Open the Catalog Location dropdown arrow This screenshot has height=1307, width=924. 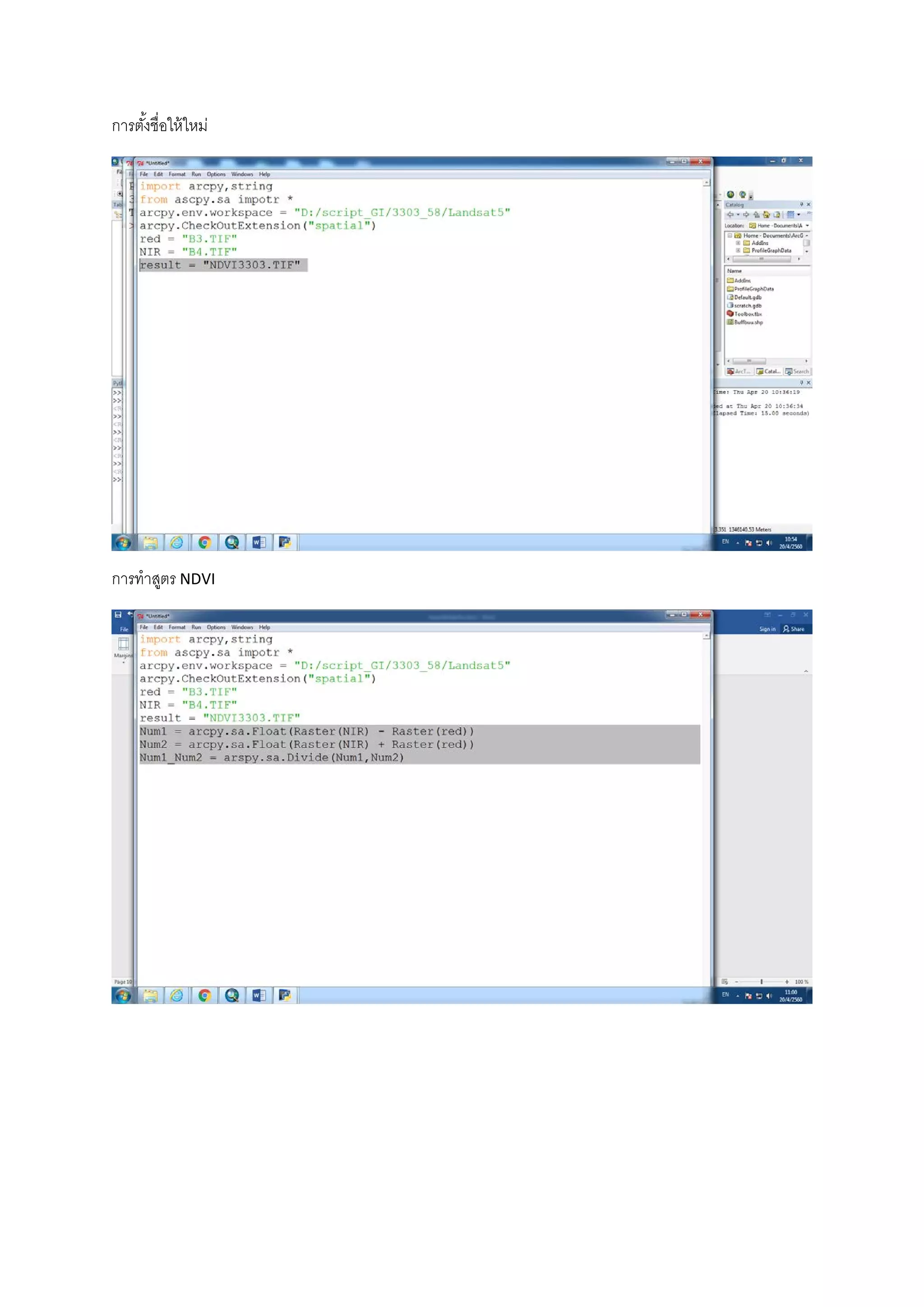click(x=807, y=225)
